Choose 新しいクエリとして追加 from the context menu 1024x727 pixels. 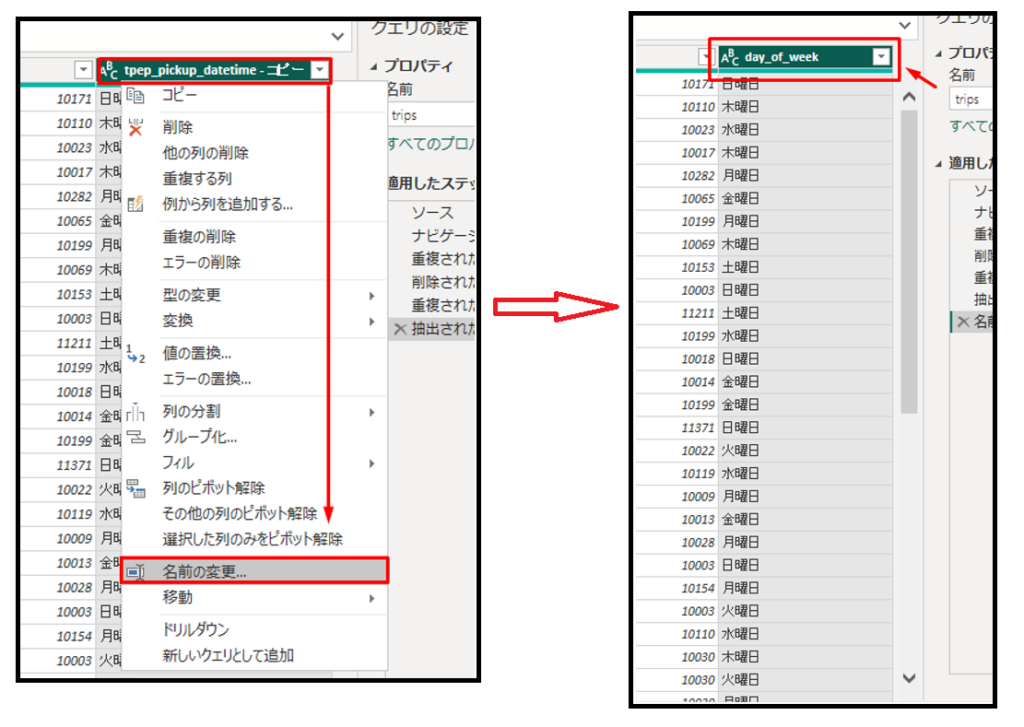[x=228, y=656]
